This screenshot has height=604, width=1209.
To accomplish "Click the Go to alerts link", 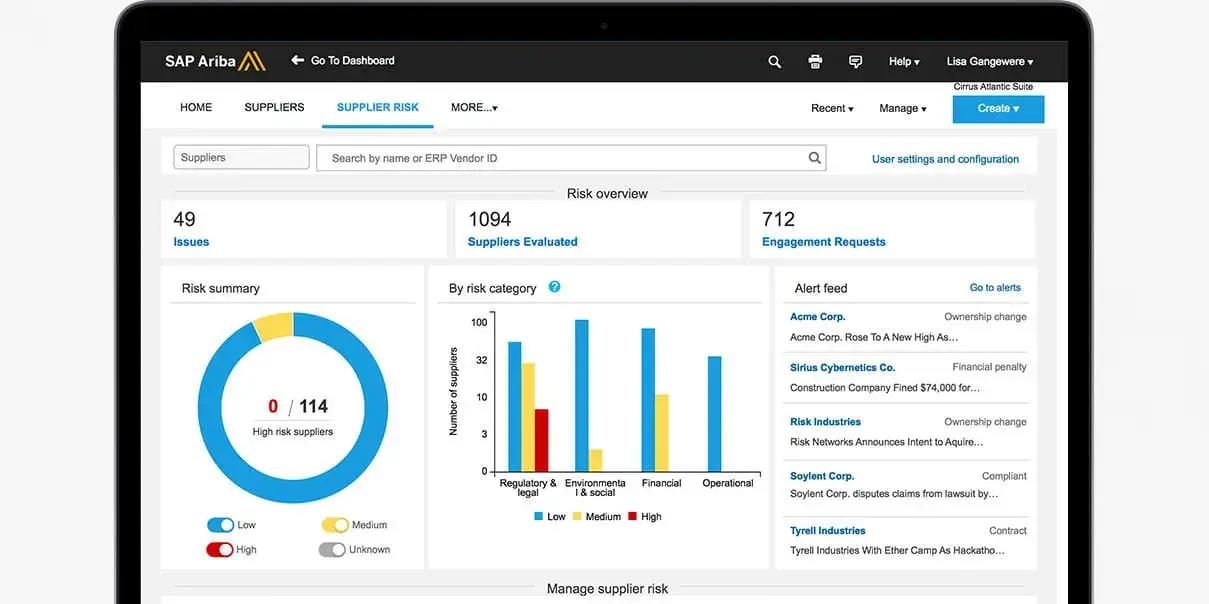I will tap(995, 288).
